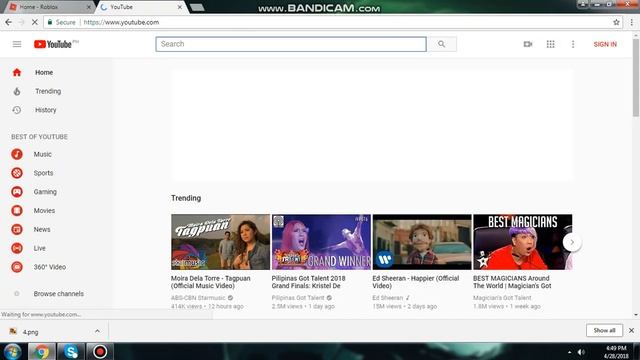Image resolution: width=640 pixels, height=360 pixels.
Task: Open Trending flame icon in sidebar
Action: 17,91
